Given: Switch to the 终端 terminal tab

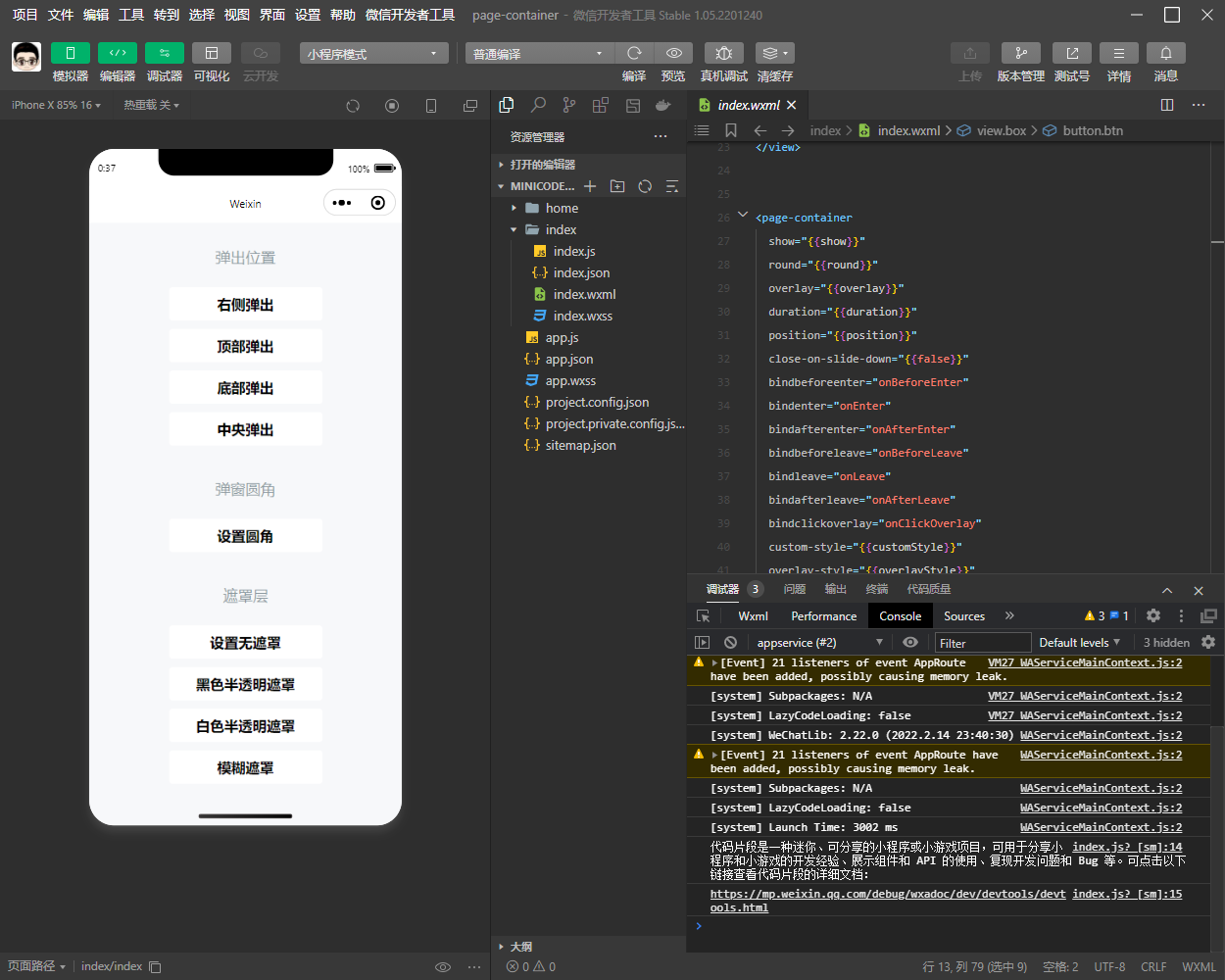Looking at the screenshot, I should [x=877, y=589].
